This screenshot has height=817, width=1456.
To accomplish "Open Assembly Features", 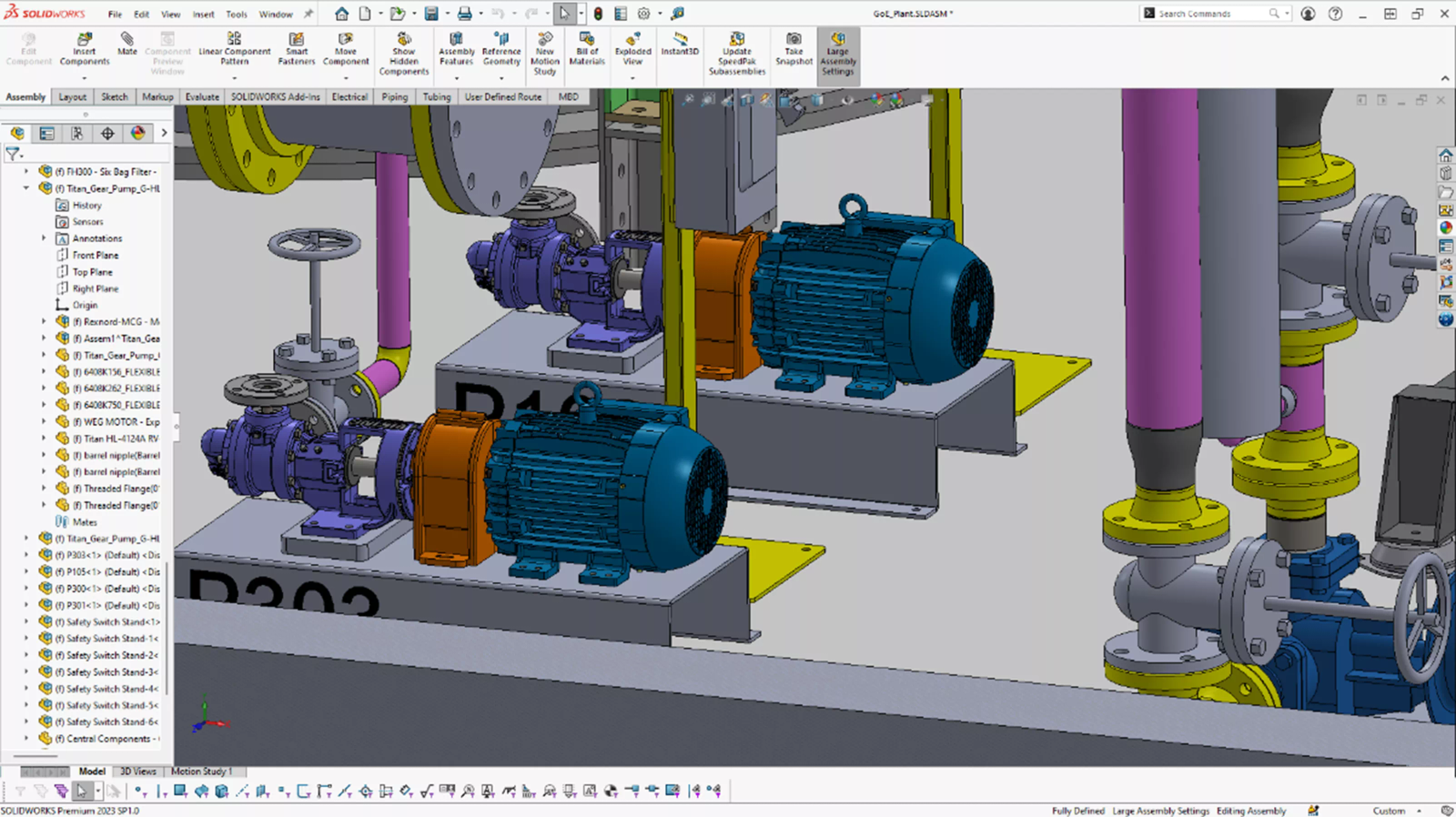I will pyautogui.click(x=457, y=49).
